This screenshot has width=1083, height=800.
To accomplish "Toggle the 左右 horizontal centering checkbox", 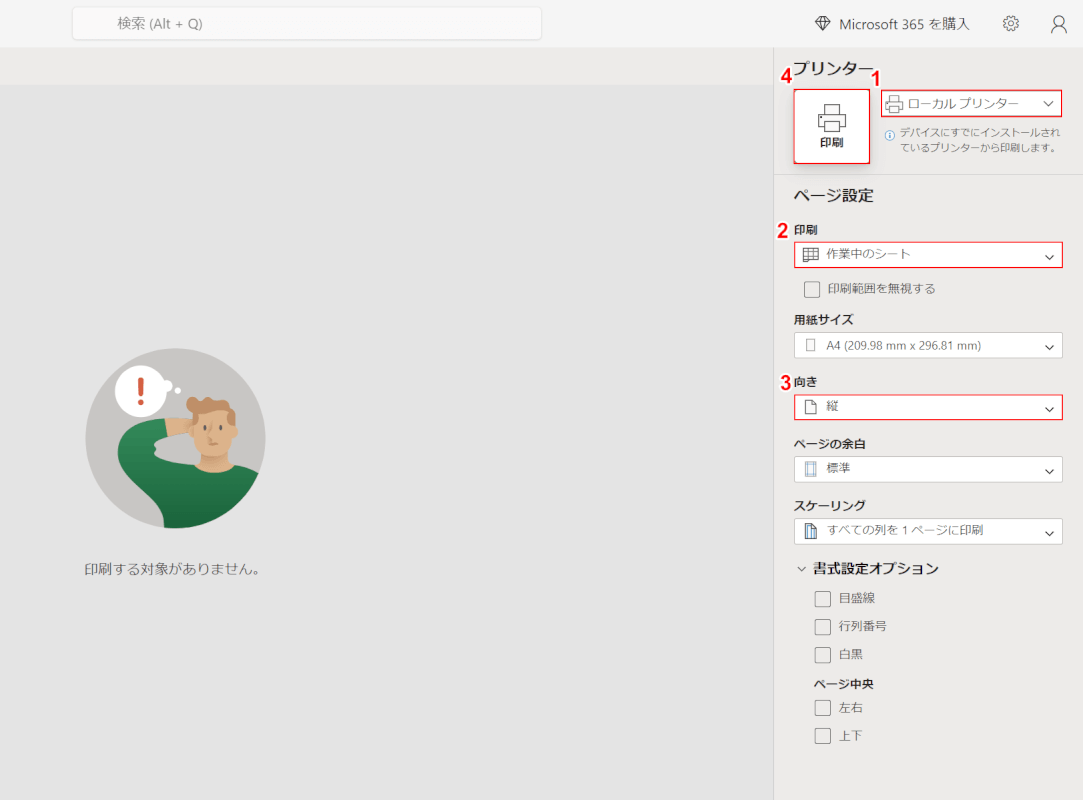I will 823,708.
